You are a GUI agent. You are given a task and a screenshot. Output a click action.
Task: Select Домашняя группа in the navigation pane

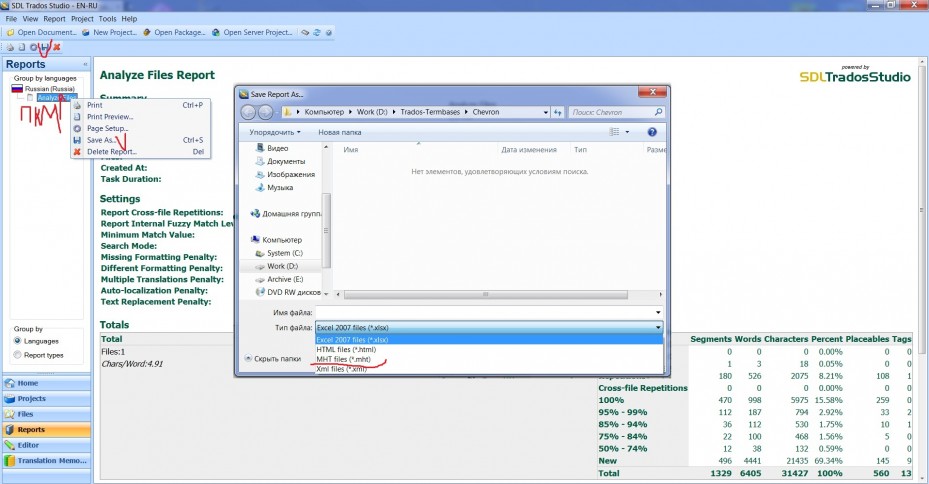(286, 214)
